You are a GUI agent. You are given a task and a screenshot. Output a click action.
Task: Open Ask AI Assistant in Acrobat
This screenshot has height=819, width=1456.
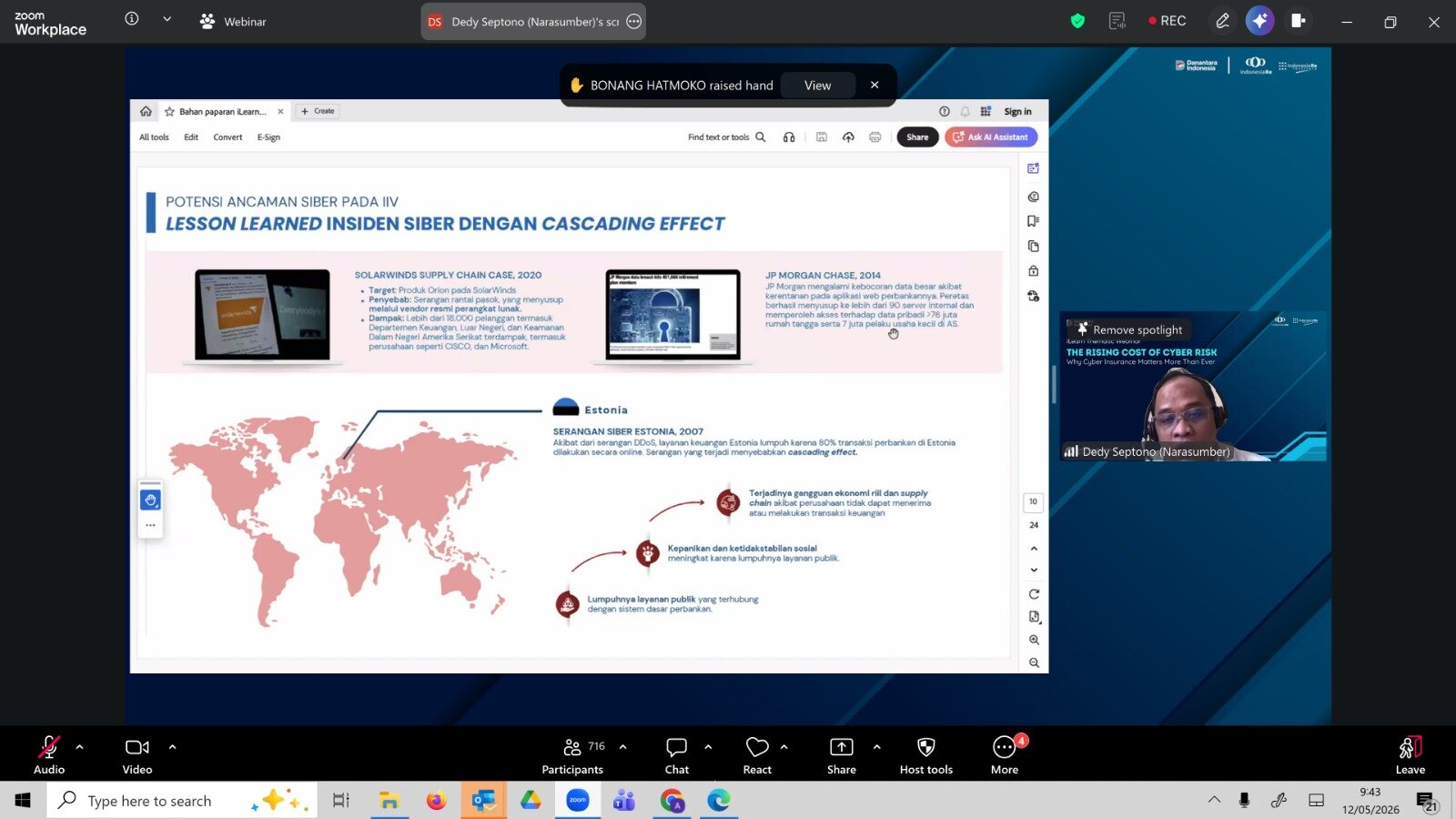pyautogui.click(x=991, y=137)
